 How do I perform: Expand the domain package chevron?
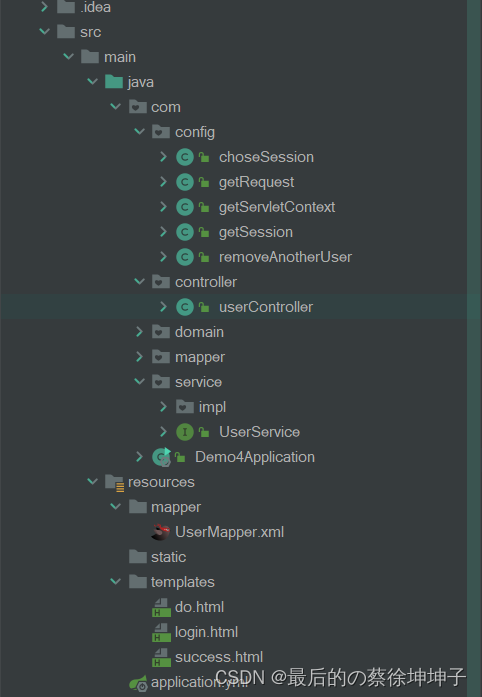point(139,332)
